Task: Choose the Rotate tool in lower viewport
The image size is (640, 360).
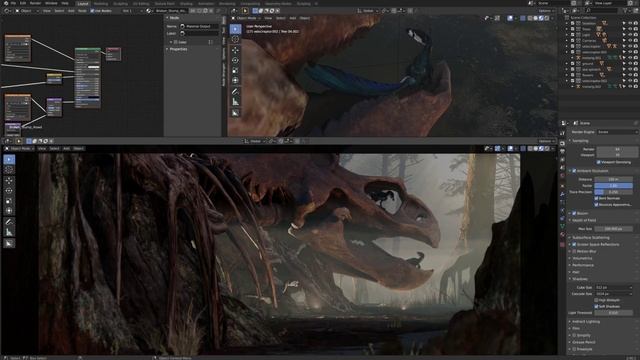Action: tap(9, 191)
